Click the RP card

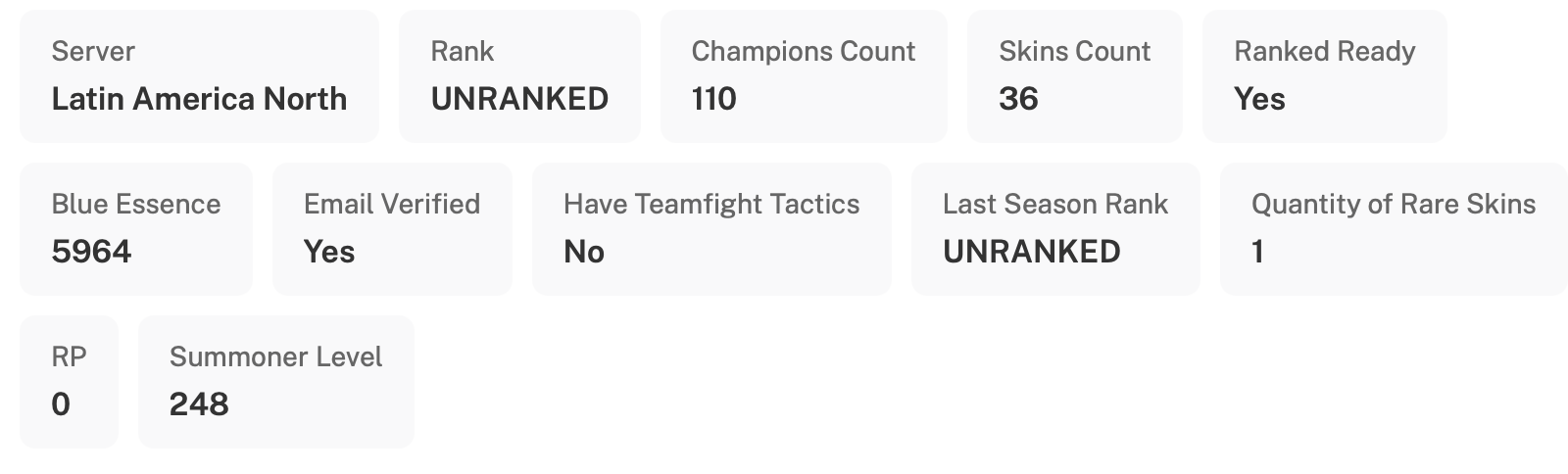coord(69,381)
